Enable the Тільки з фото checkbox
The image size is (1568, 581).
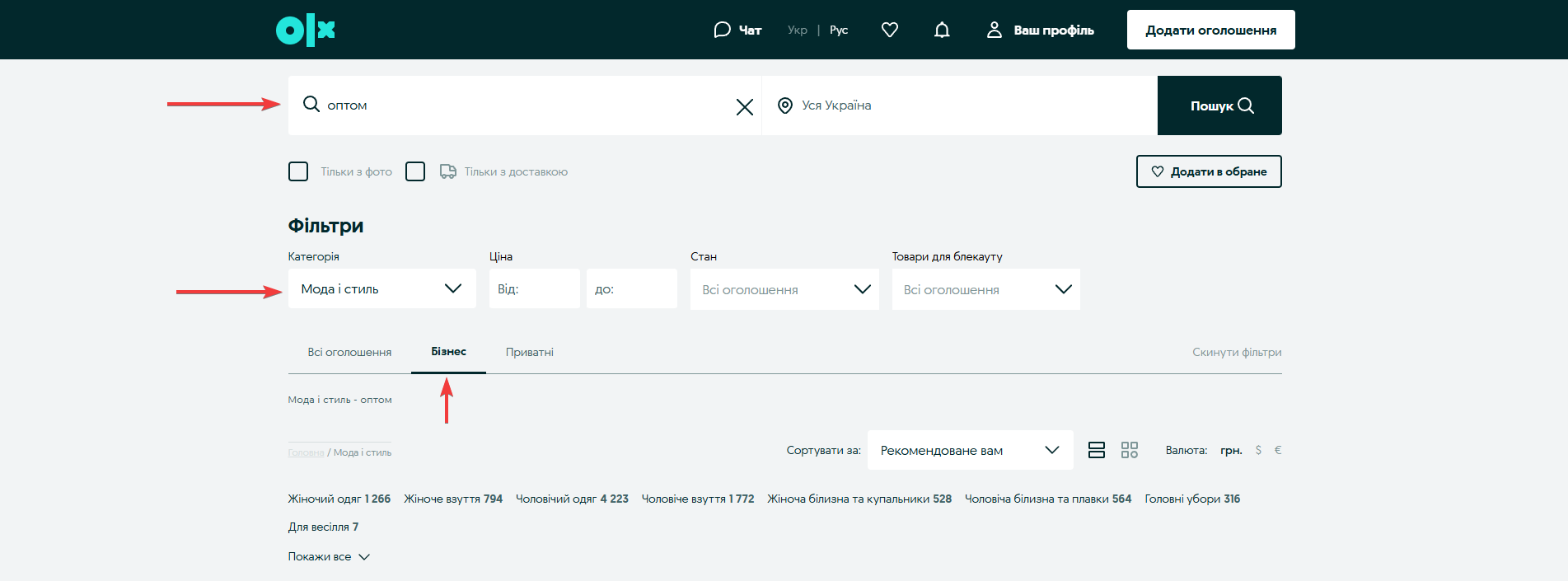pyautogui.click(x=298, y=171)
